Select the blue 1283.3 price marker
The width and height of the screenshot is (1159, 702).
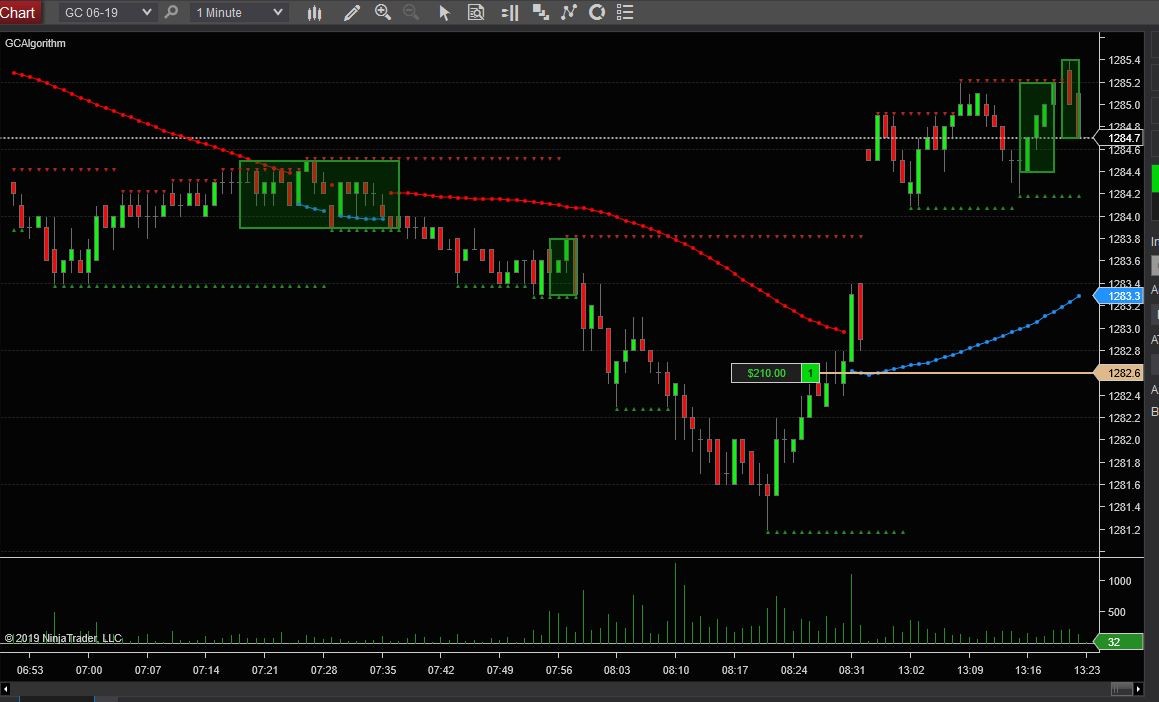[1118, 296]
